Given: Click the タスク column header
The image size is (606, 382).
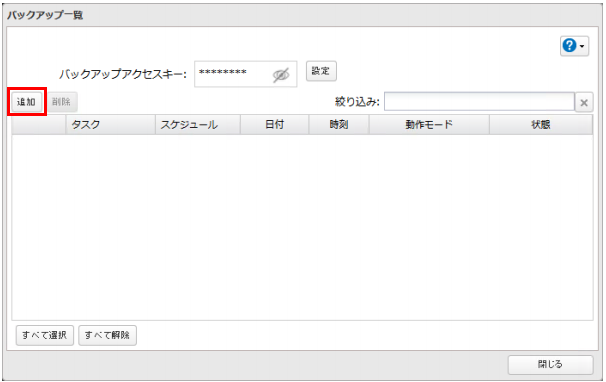Looking at the screenshot, I should tap(111, 124).
